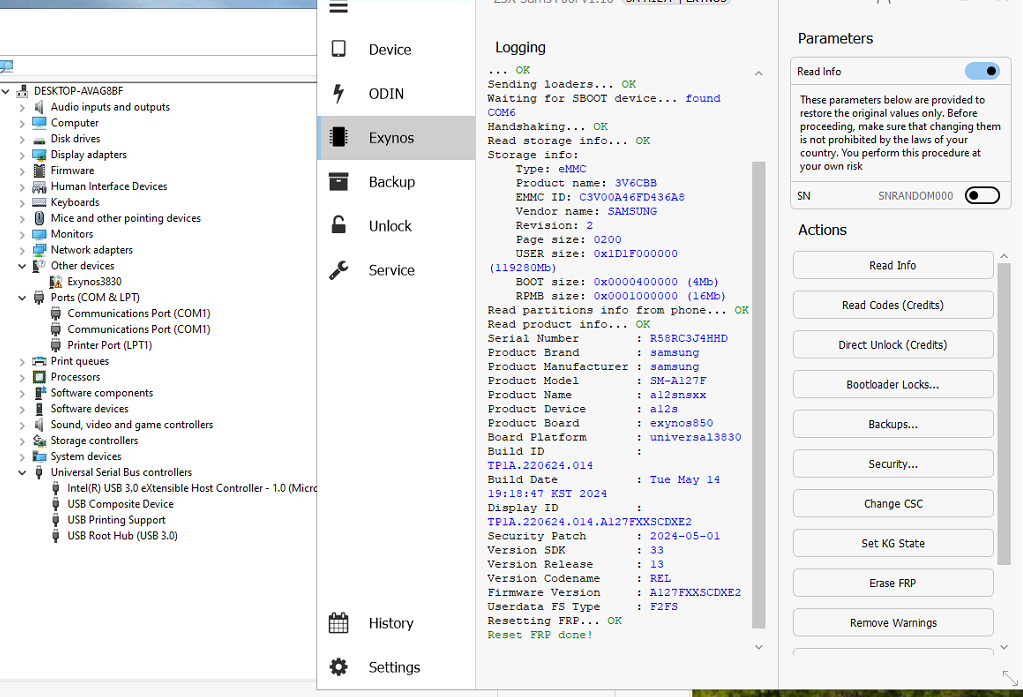Select the SNRANDOM000 serial number field

(915, 196)
